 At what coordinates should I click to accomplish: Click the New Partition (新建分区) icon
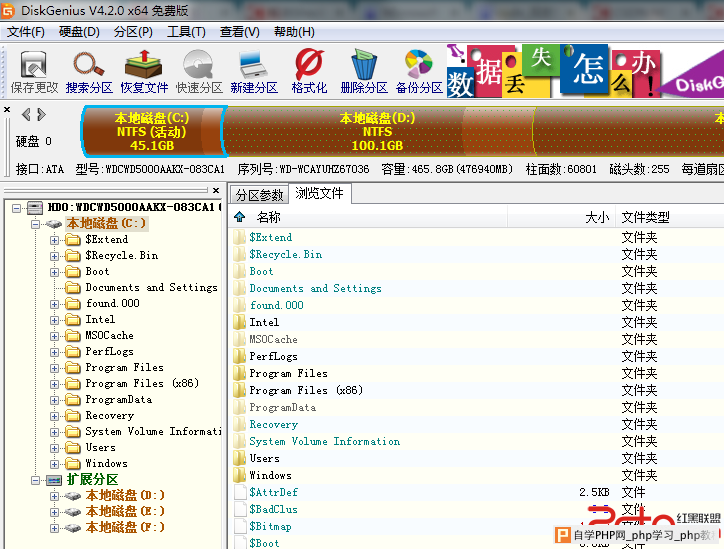point(253,66)
